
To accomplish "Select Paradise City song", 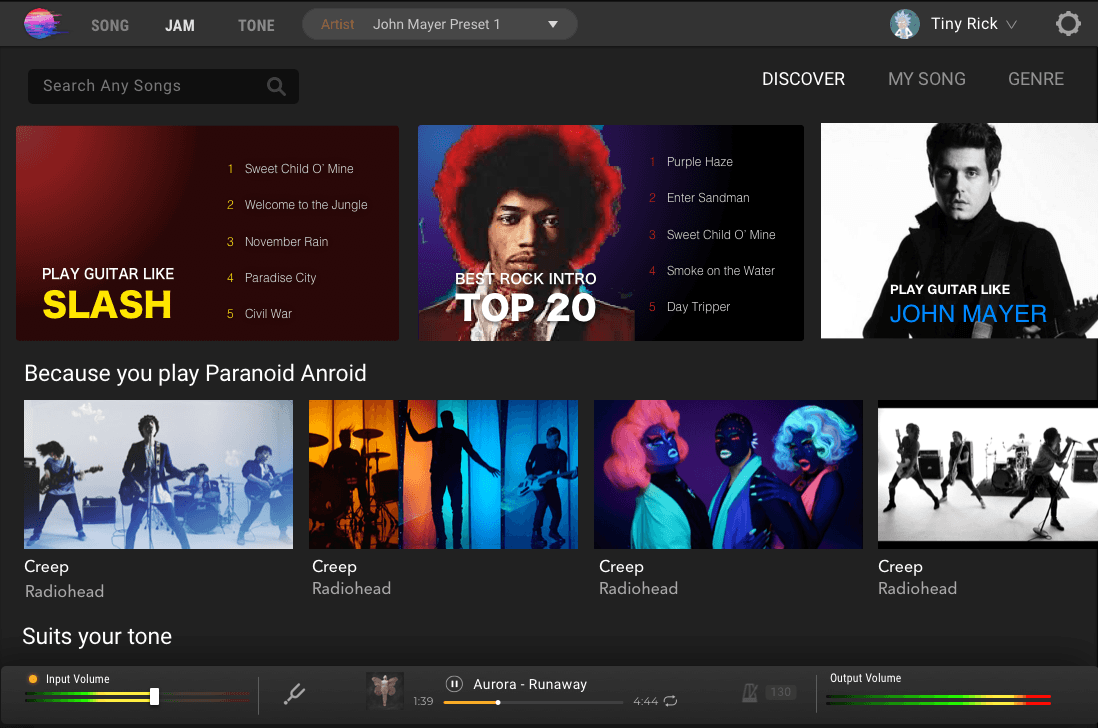I will [x=280, y=278].
